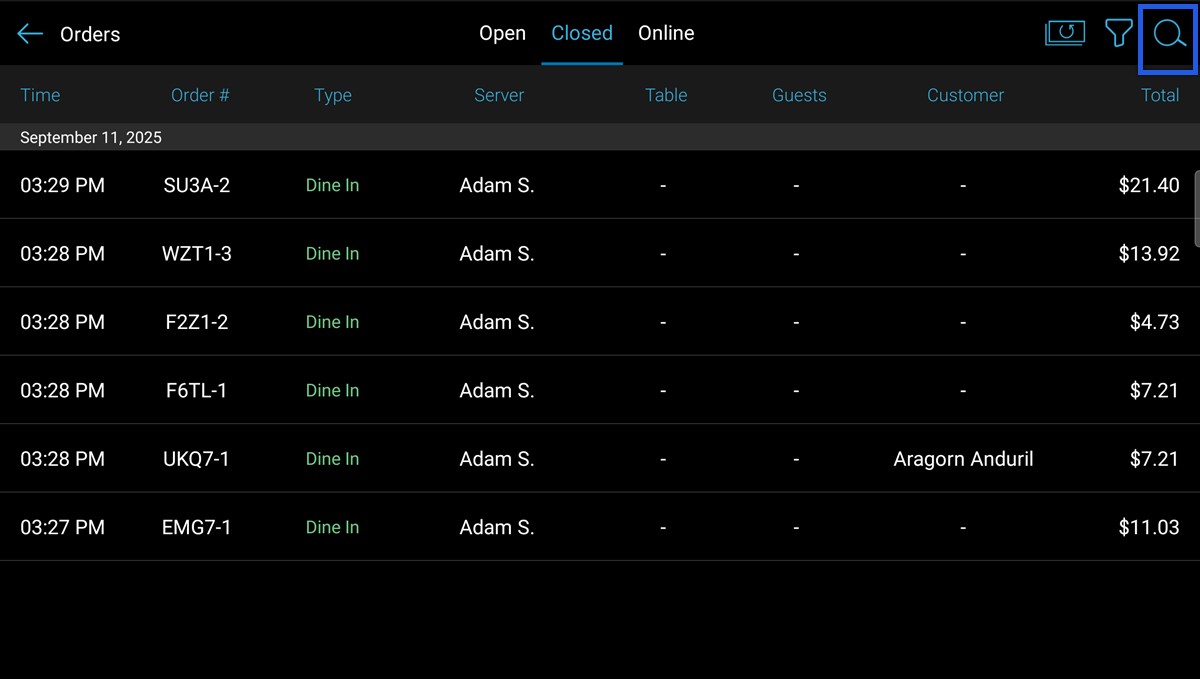
Task: Click the $4.73 total
Action: pyautogui.click(x=1154, y=322)
